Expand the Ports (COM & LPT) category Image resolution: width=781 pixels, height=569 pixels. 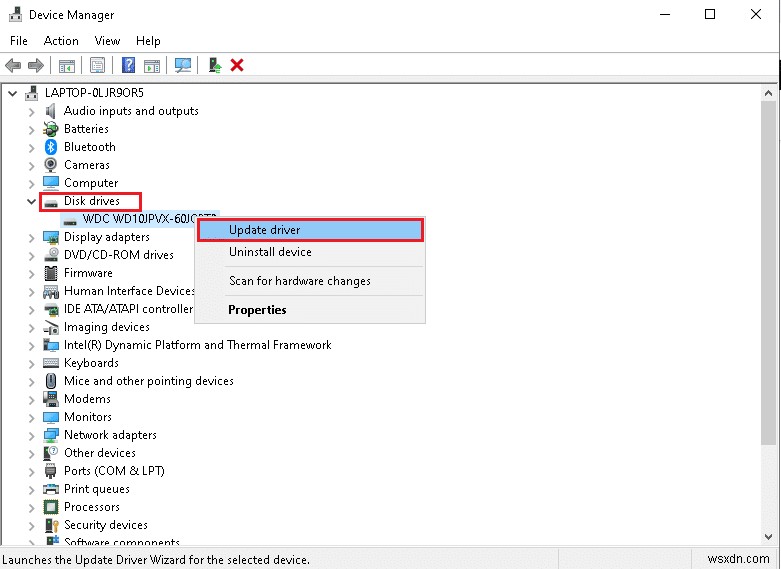pos(31,471)
